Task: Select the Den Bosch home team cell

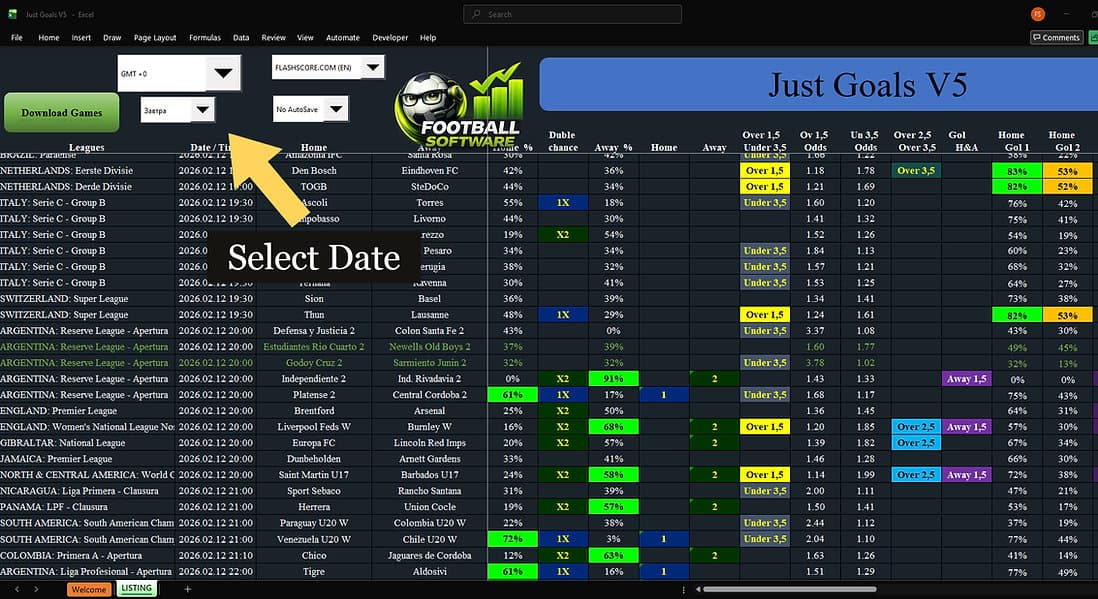Action: (314, 170)
